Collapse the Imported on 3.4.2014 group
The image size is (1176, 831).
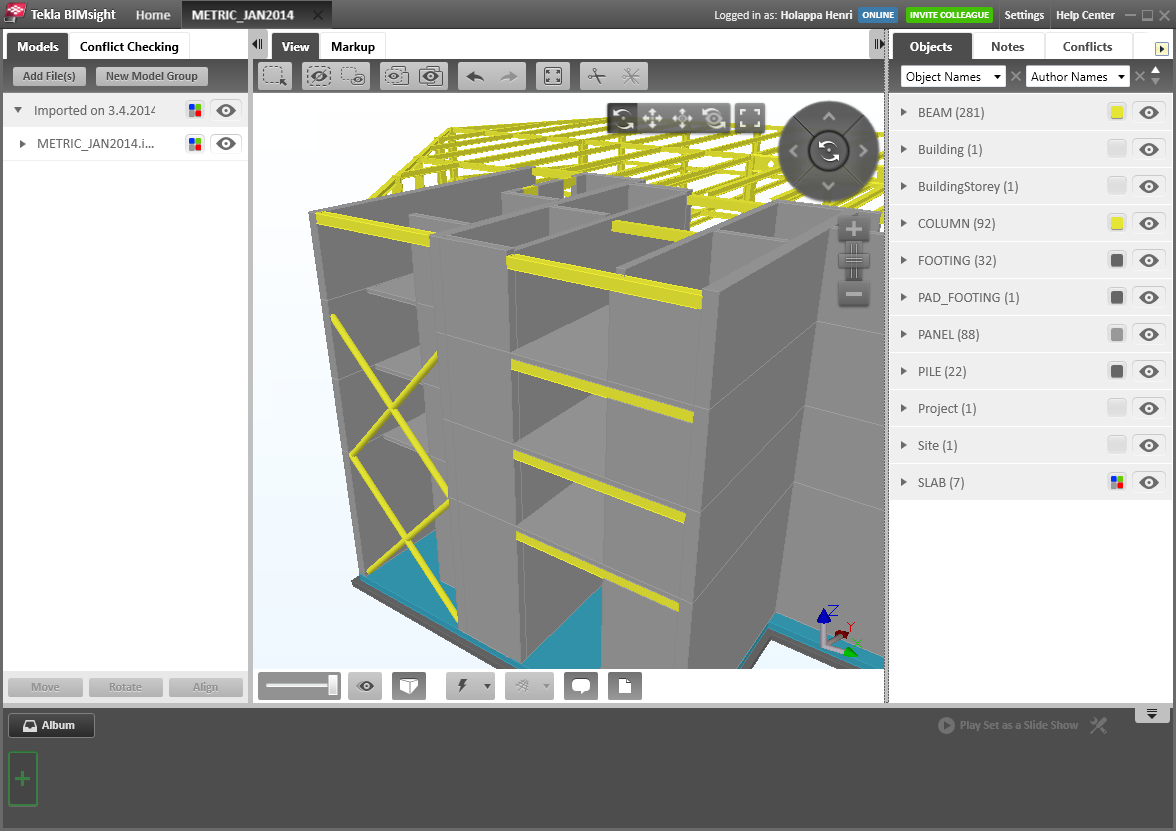(x=18, y=110)
